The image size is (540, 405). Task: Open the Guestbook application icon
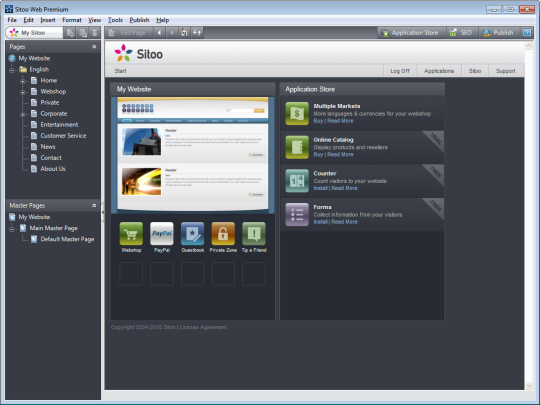click(x=193, y=233)
